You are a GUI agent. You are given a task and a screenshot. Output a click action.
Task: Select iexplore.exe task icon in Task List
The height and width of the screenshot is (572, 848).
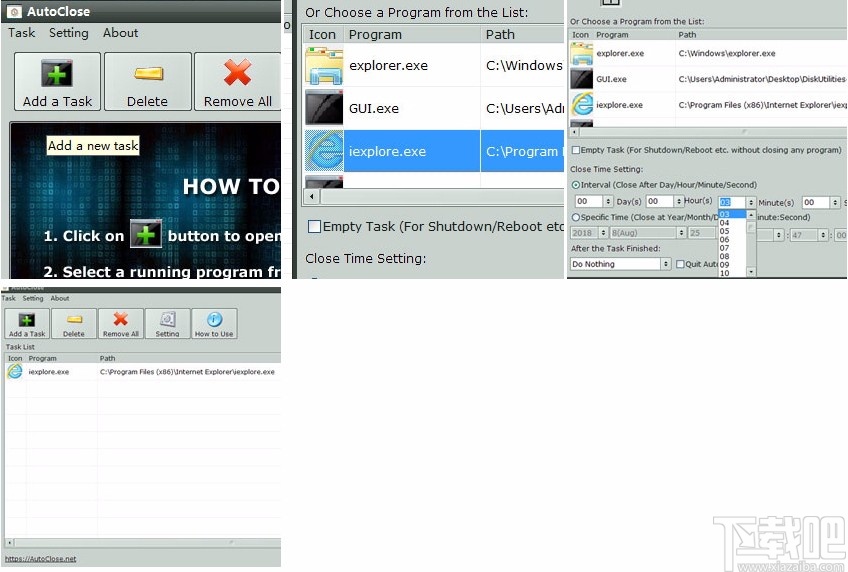pos(15,371)
